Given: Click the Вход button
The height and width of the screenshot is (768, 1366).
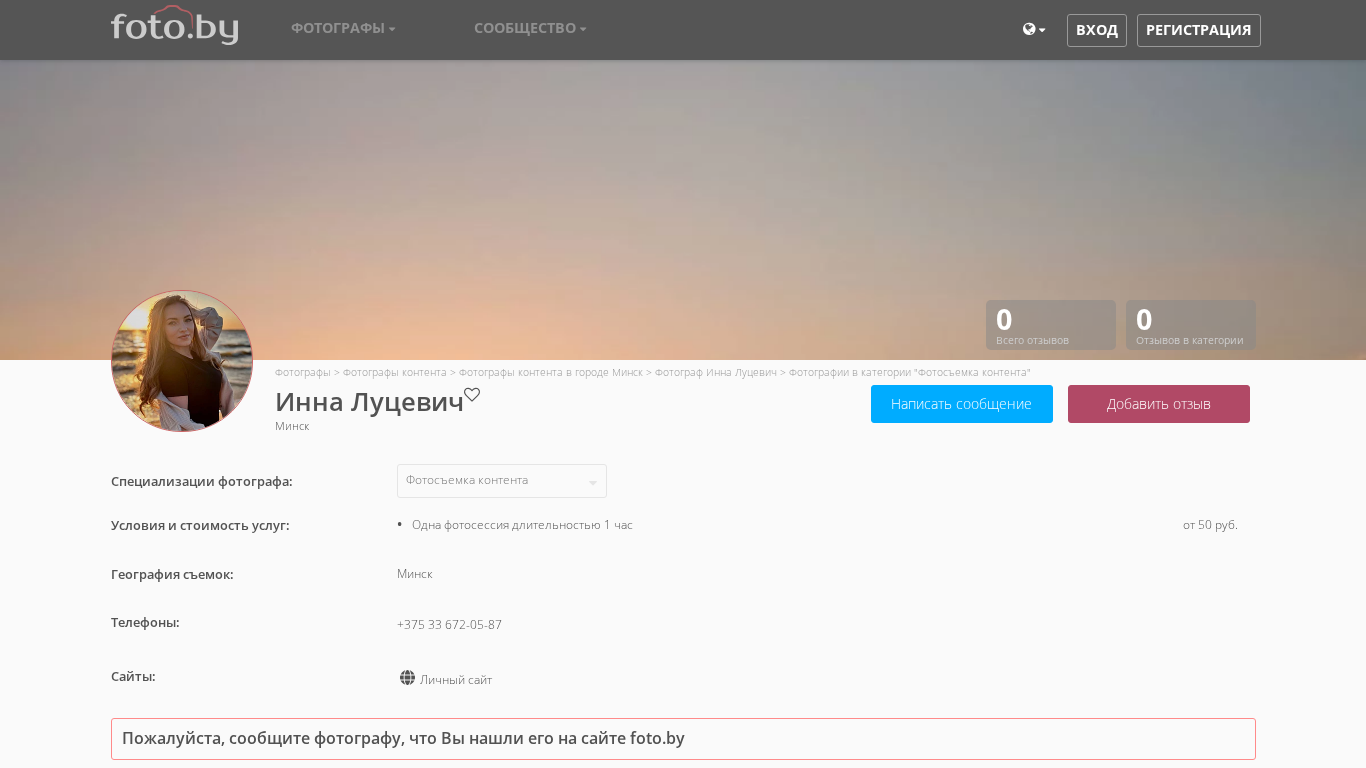Looking at the screenshot, I should tap(1097, 30).
